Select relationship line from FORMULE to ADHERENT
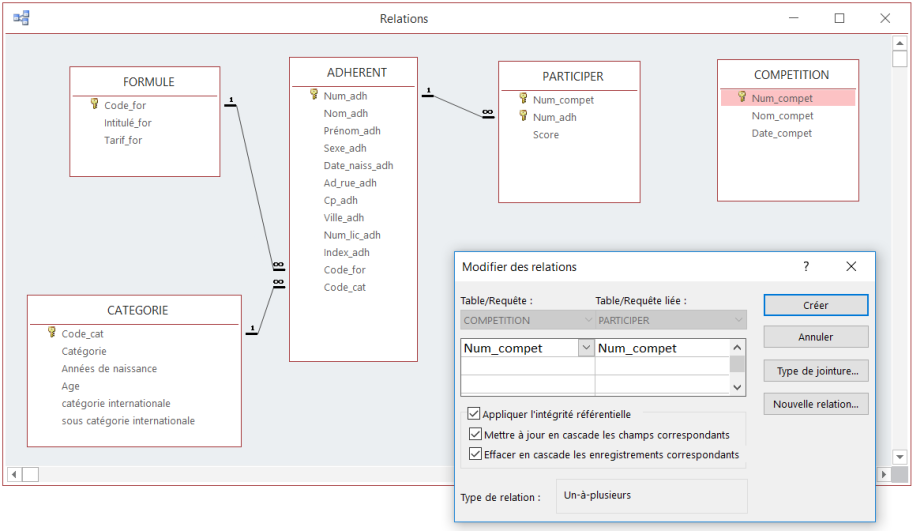Screen dimensions: 924x531 [255, 186]
